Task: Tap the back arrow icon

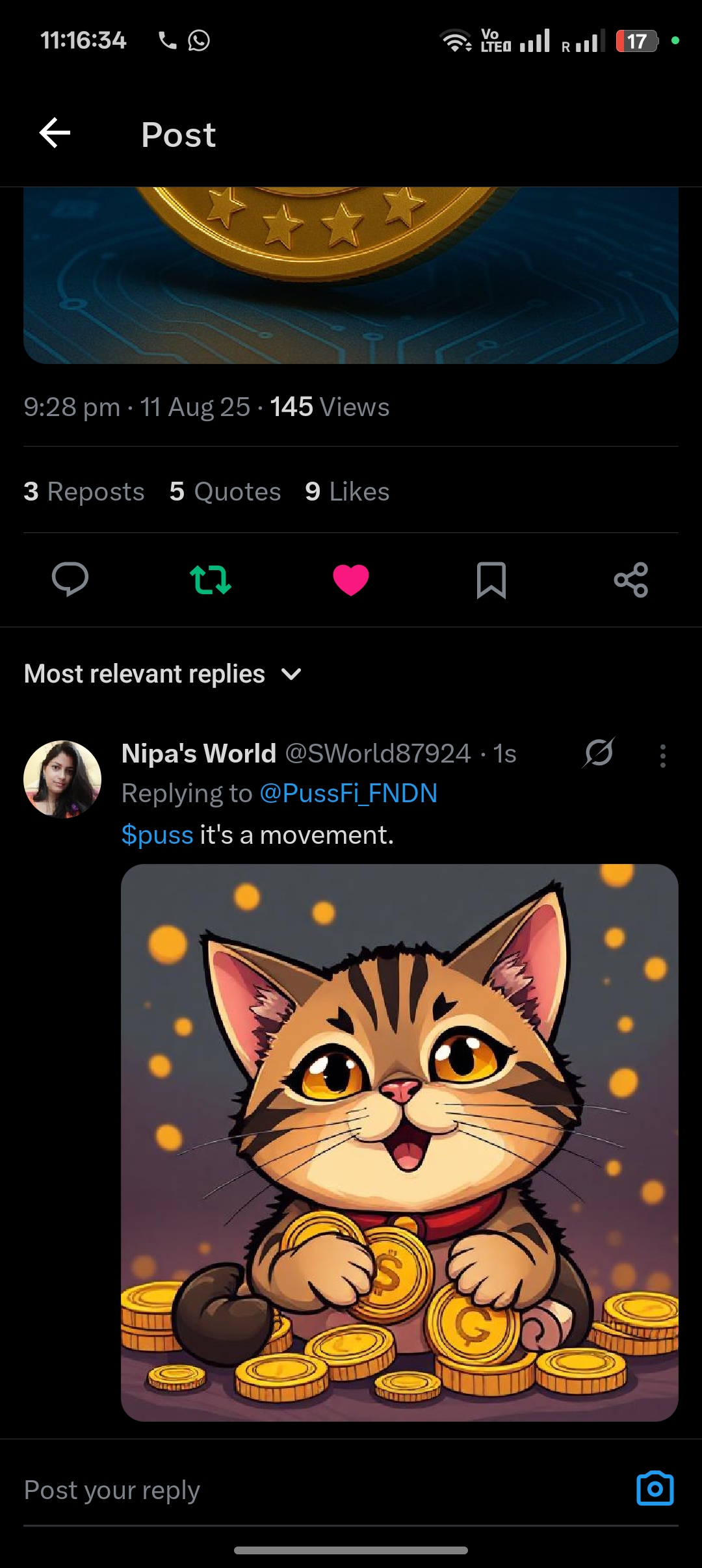Action: [x=55, y=133]
